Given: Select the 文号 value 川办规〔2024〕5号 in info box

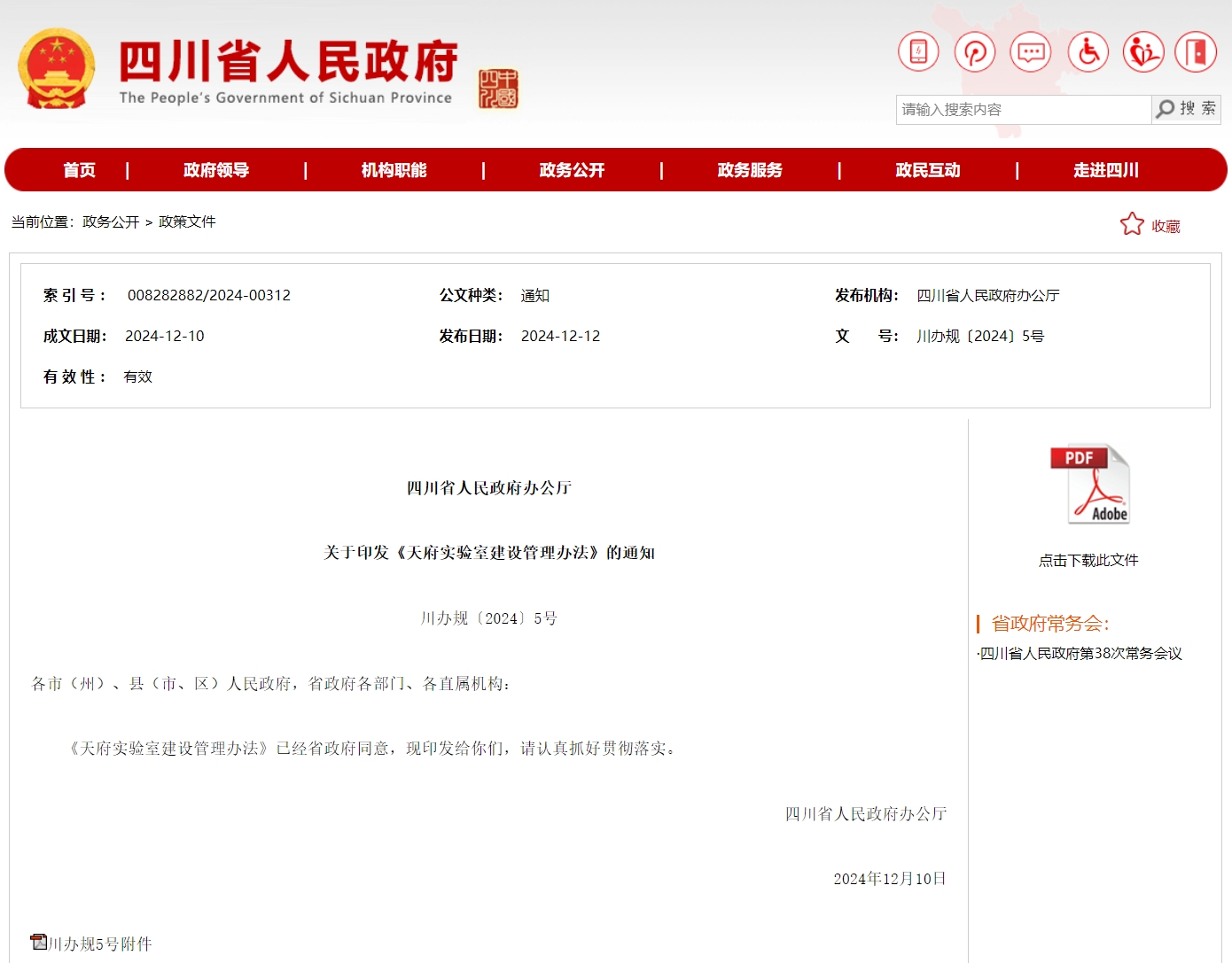Looking at the screenshot, I should coord(980,336).
